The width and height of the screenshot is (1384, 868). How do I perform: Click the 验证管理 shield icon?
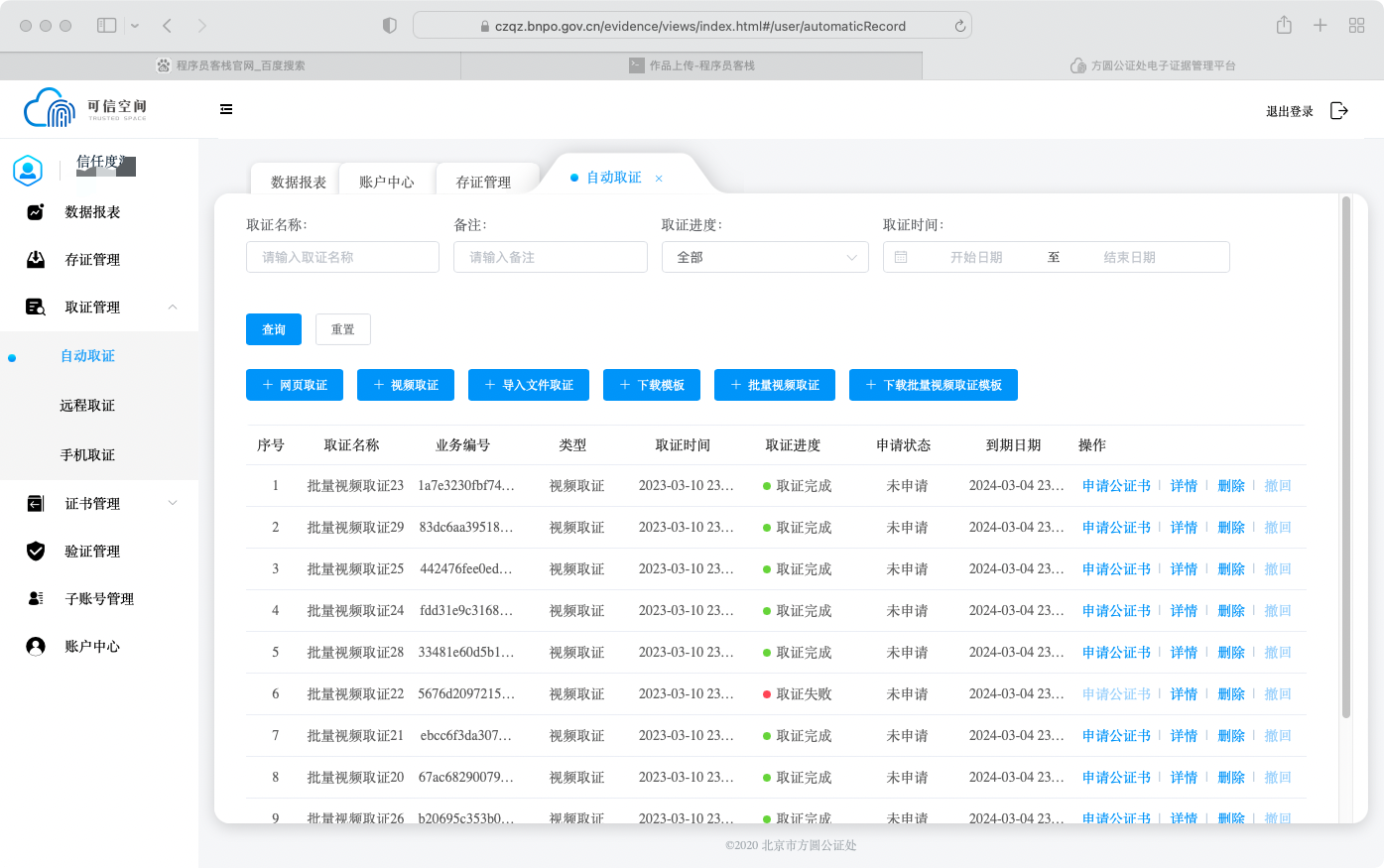[x=36, y=551]
